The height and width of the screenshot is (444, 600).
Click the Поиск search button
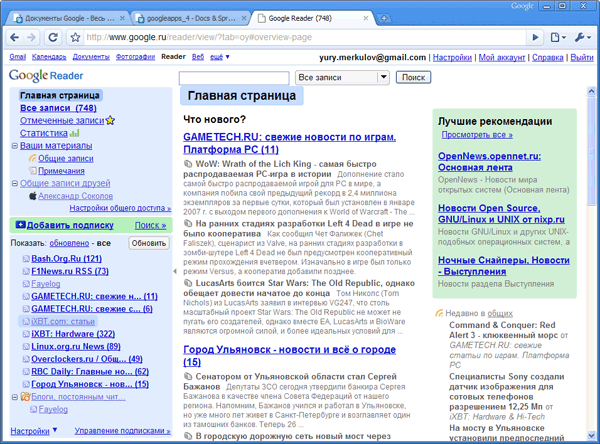[x=413, y=77]
